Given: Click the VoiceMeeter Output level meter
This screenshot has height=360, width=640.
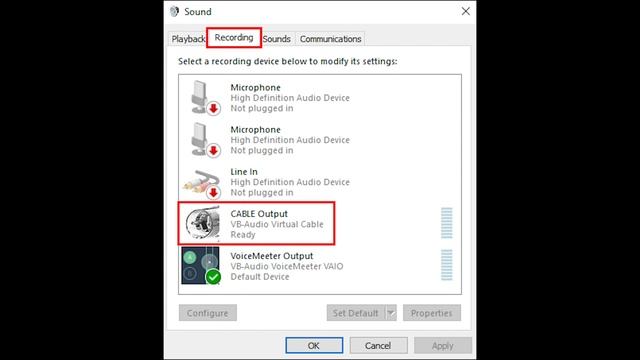Looking at the screenshot, I should coord(447,265).
